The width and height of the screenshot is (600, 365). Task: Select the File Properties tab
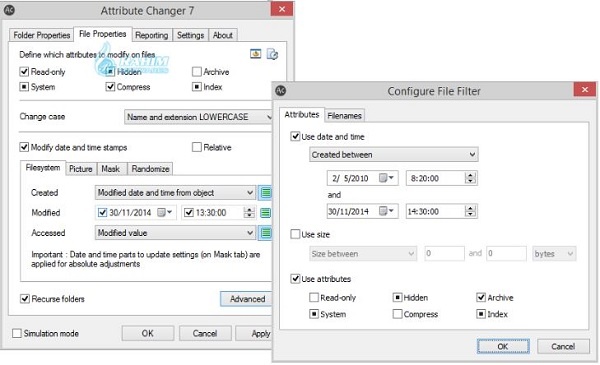click(x=103, y=34)
